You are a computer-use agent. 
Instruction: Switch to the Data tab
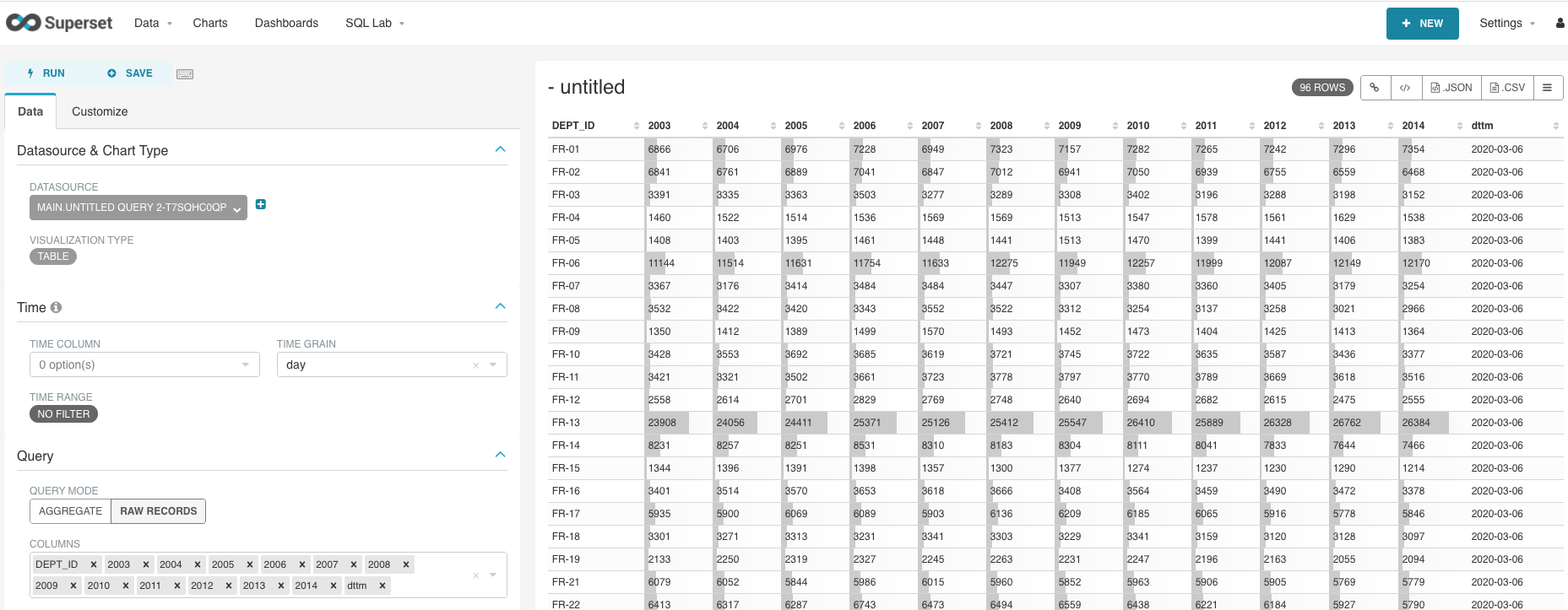30,111
